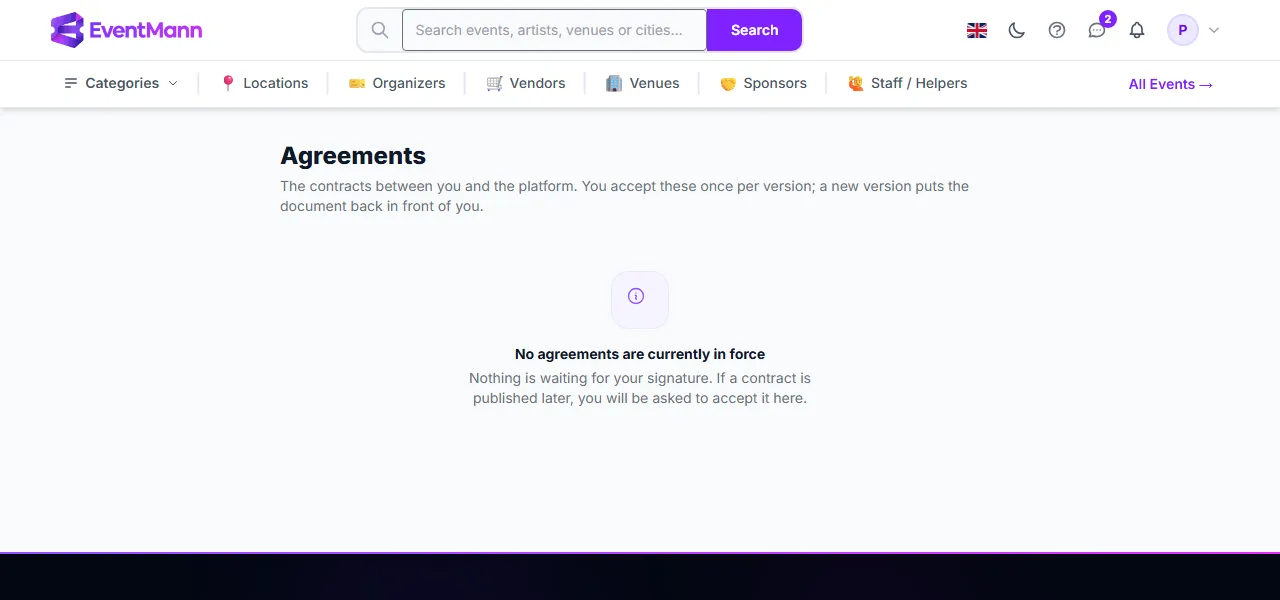Click the person icon beside Staff / Helpers

(856, 83)
